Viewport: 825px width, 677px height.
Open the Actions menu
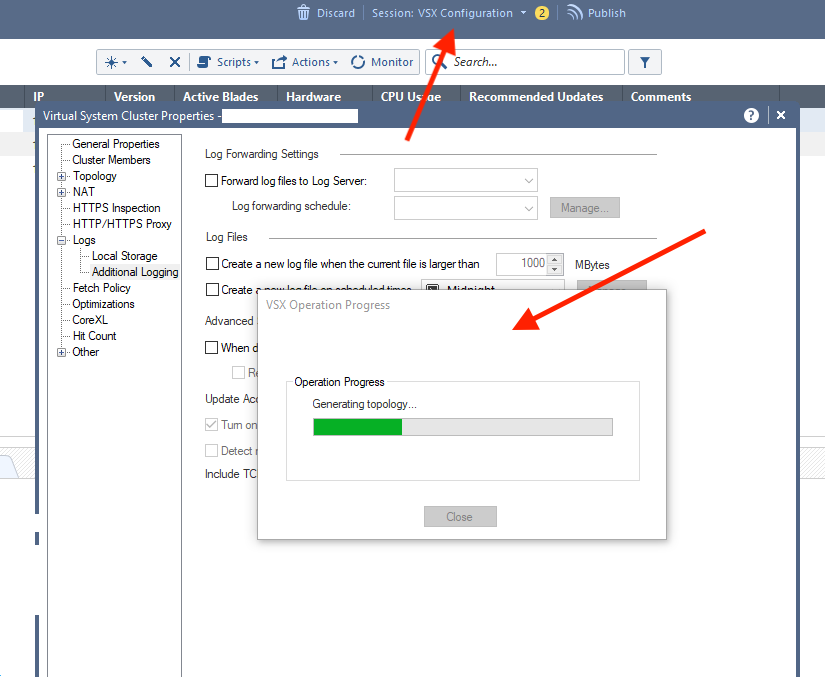click(x=305, y=62)
